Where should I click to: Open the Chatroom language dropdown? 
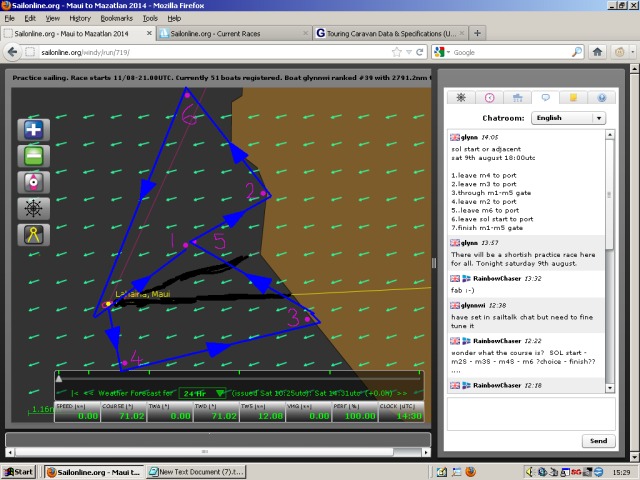click(568, 118)
